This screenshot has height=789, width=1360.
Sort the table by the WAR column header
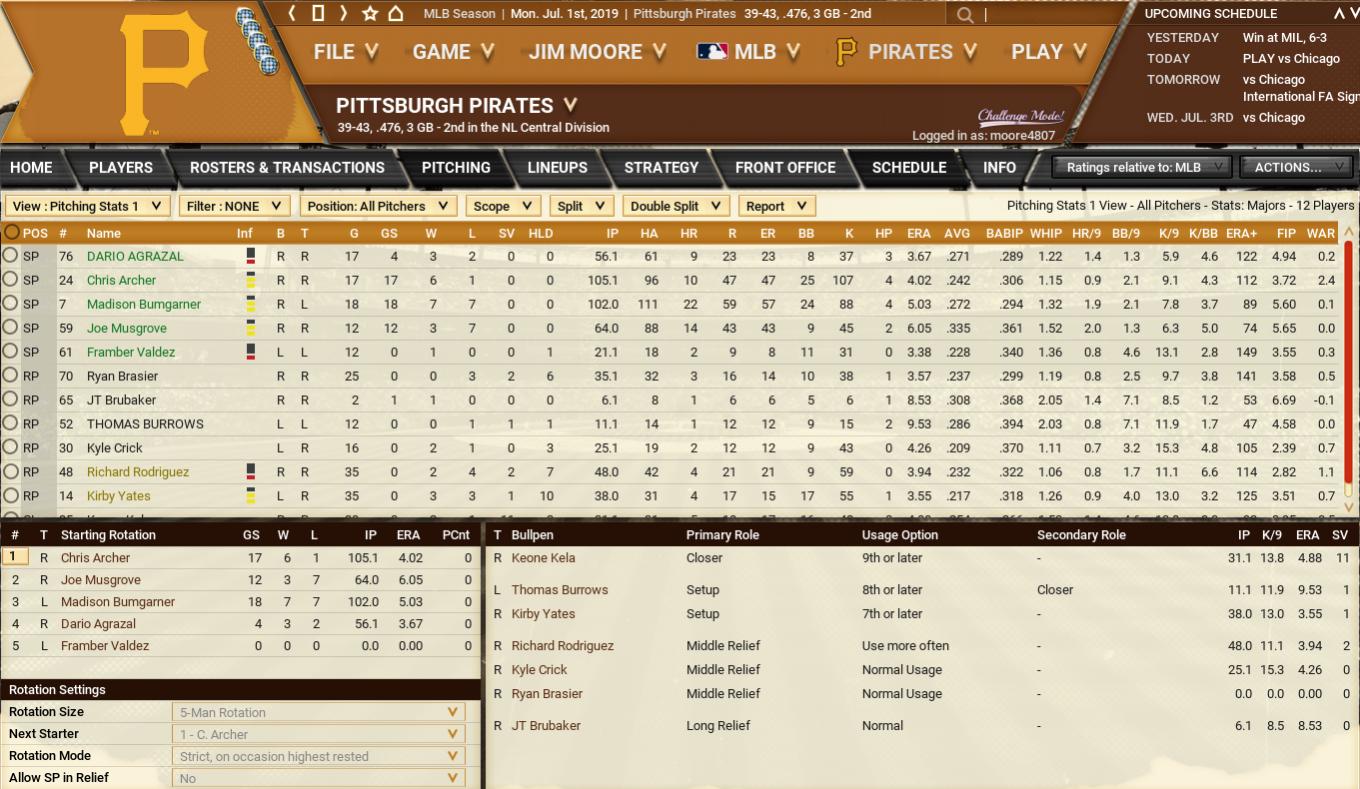pos(1320,233)
